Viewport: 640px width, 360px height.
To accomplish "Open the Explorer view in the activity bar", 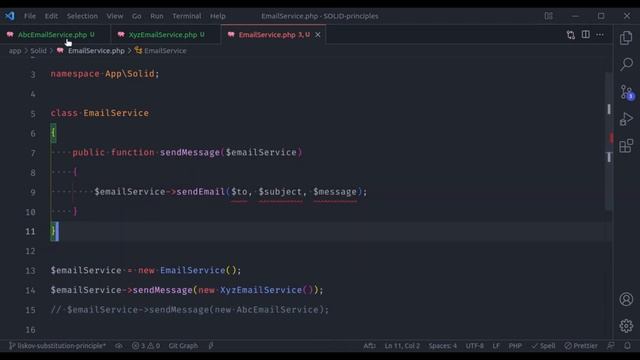I will pos(626,38).
